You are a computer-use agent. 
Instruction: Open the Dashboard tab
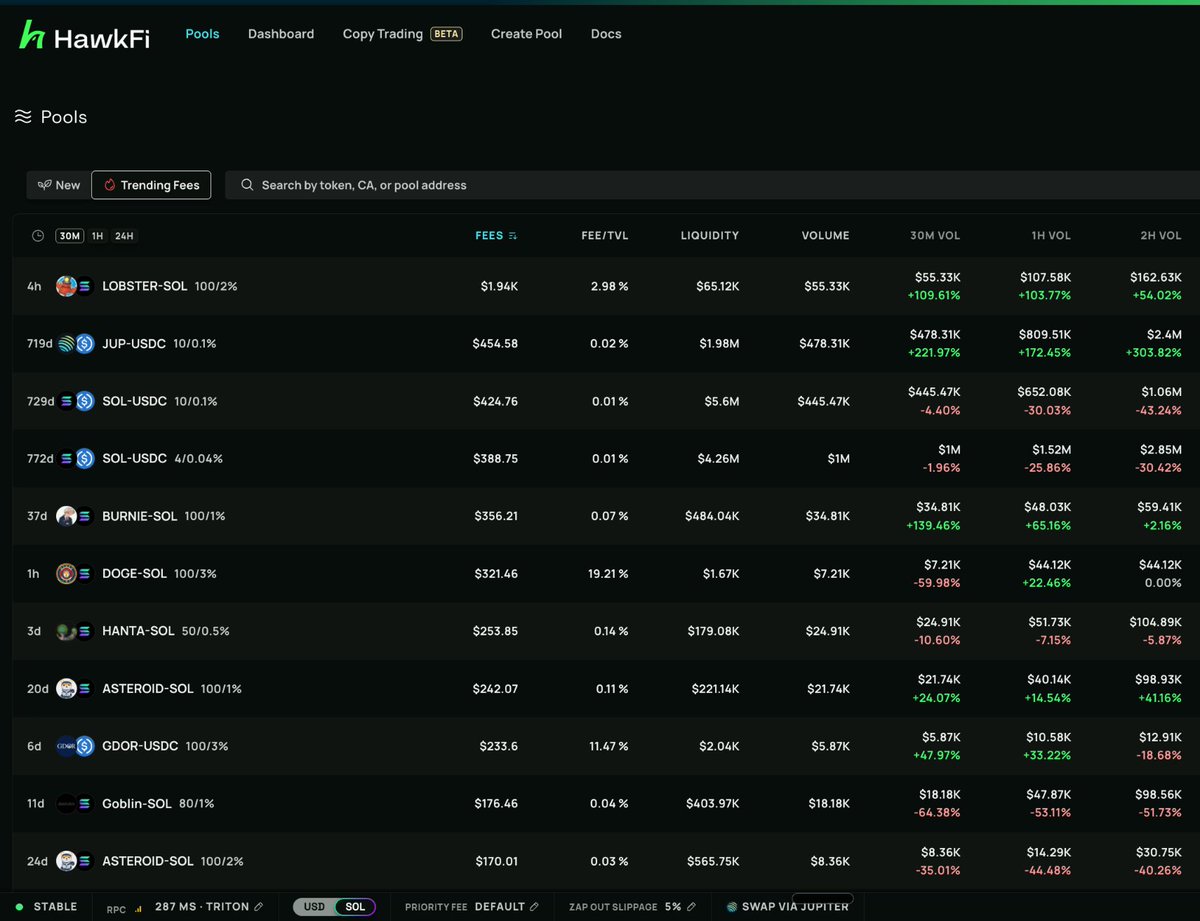(x=281, y=34)
